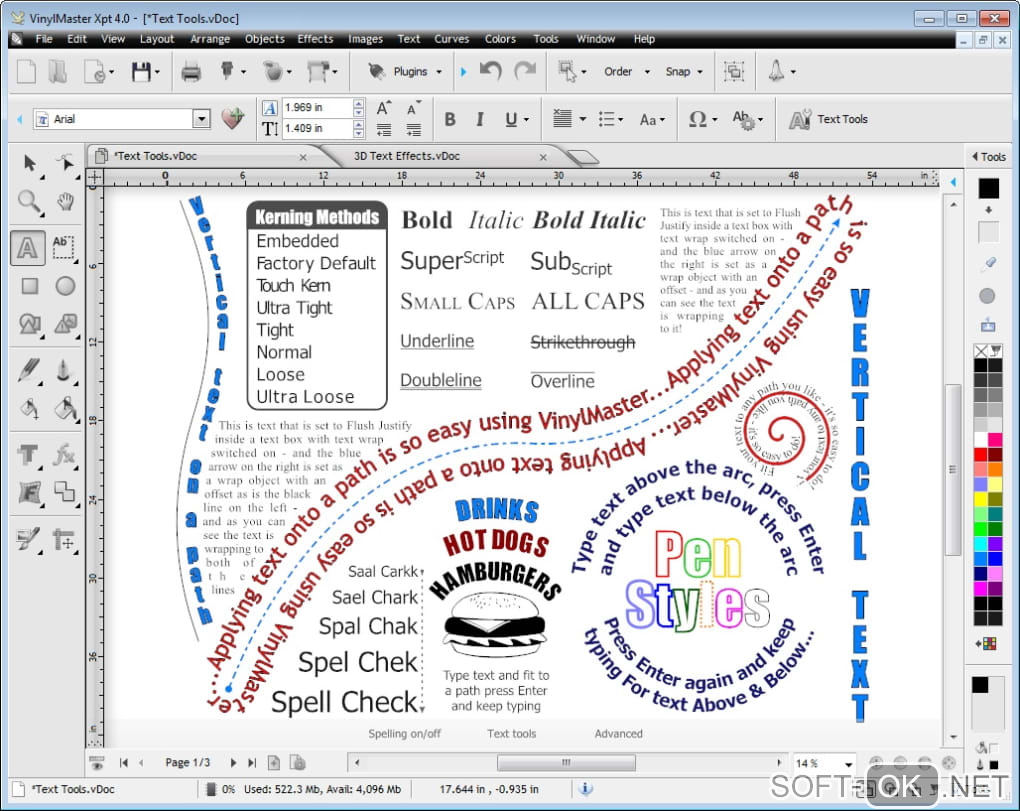Open the Effects menu
This screenshot has height=811, width=1020.
pyautogui.click(x=315, y=39)
